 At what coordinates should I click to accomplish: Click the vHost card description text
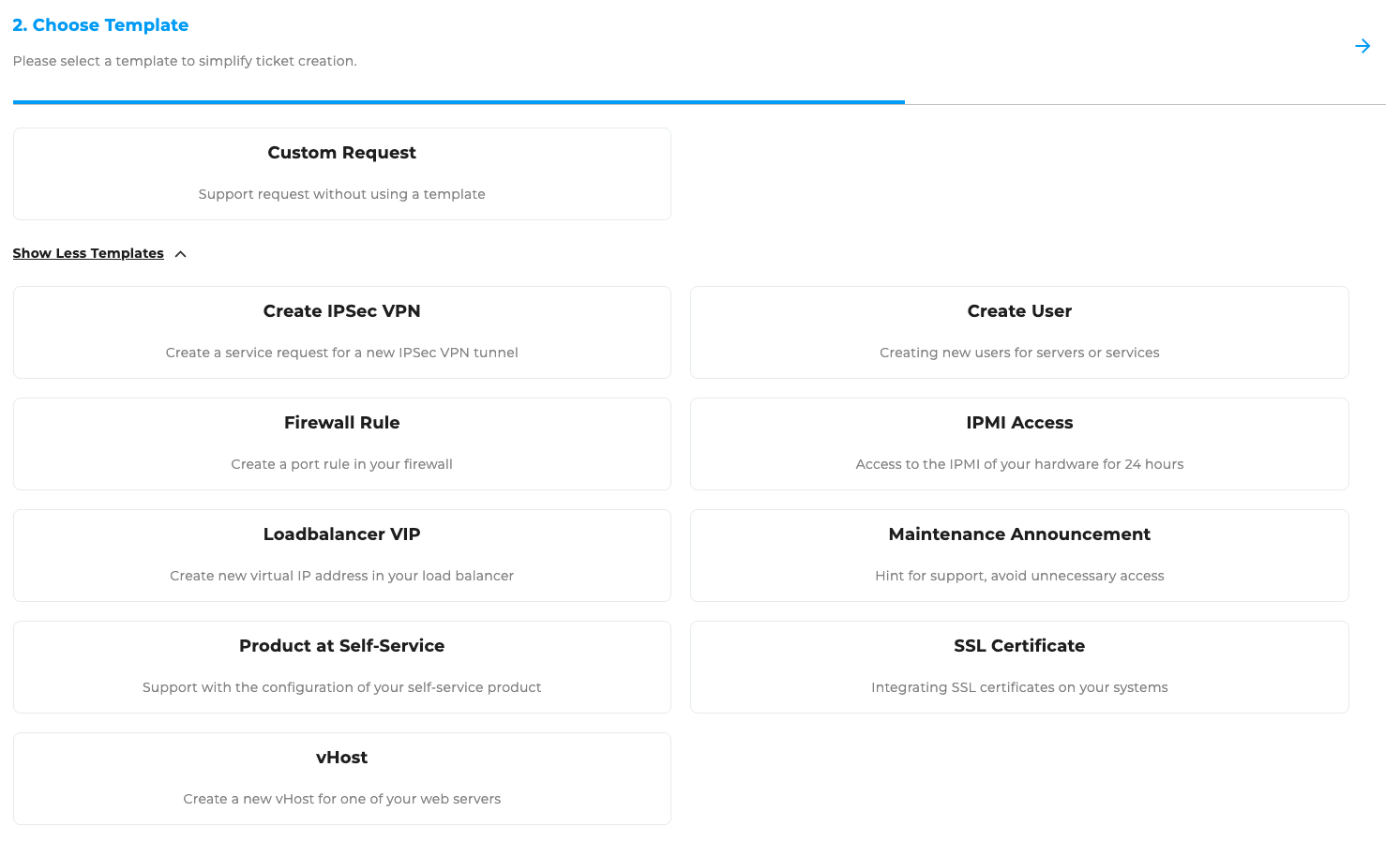[x=341, y=799]
